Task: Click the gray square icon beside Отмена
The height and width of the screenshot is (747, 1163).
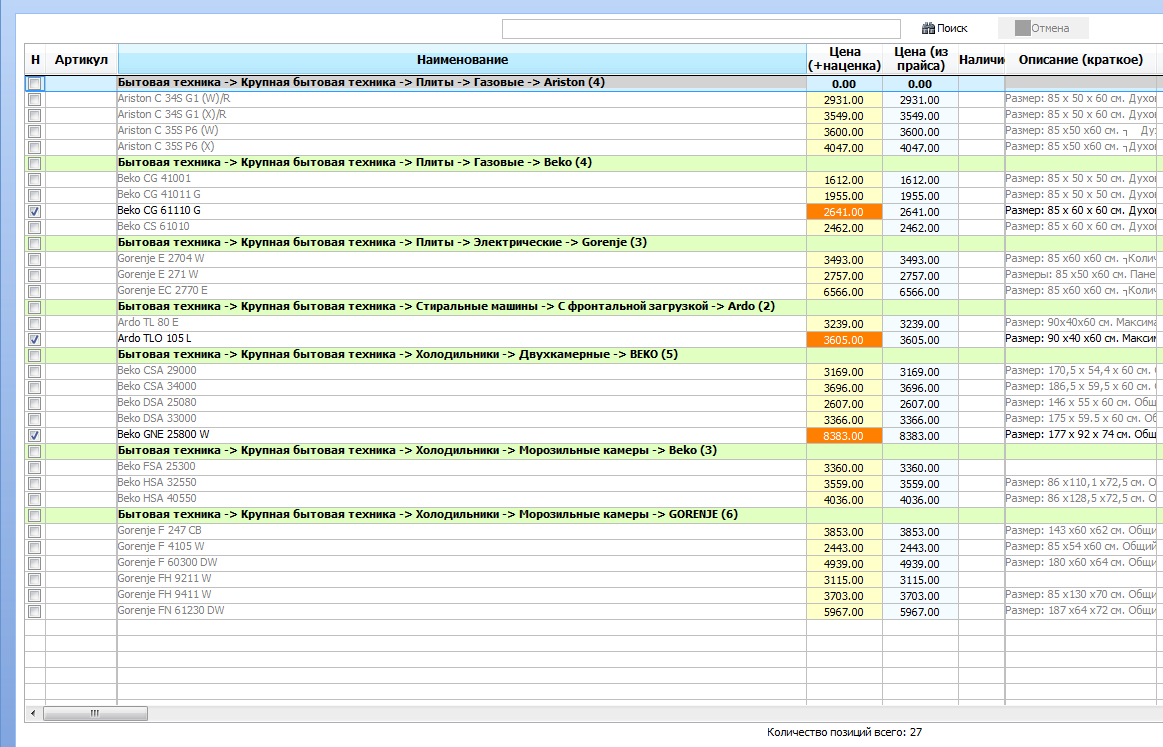Action: pyautogui.click(x=1022, y=28)
